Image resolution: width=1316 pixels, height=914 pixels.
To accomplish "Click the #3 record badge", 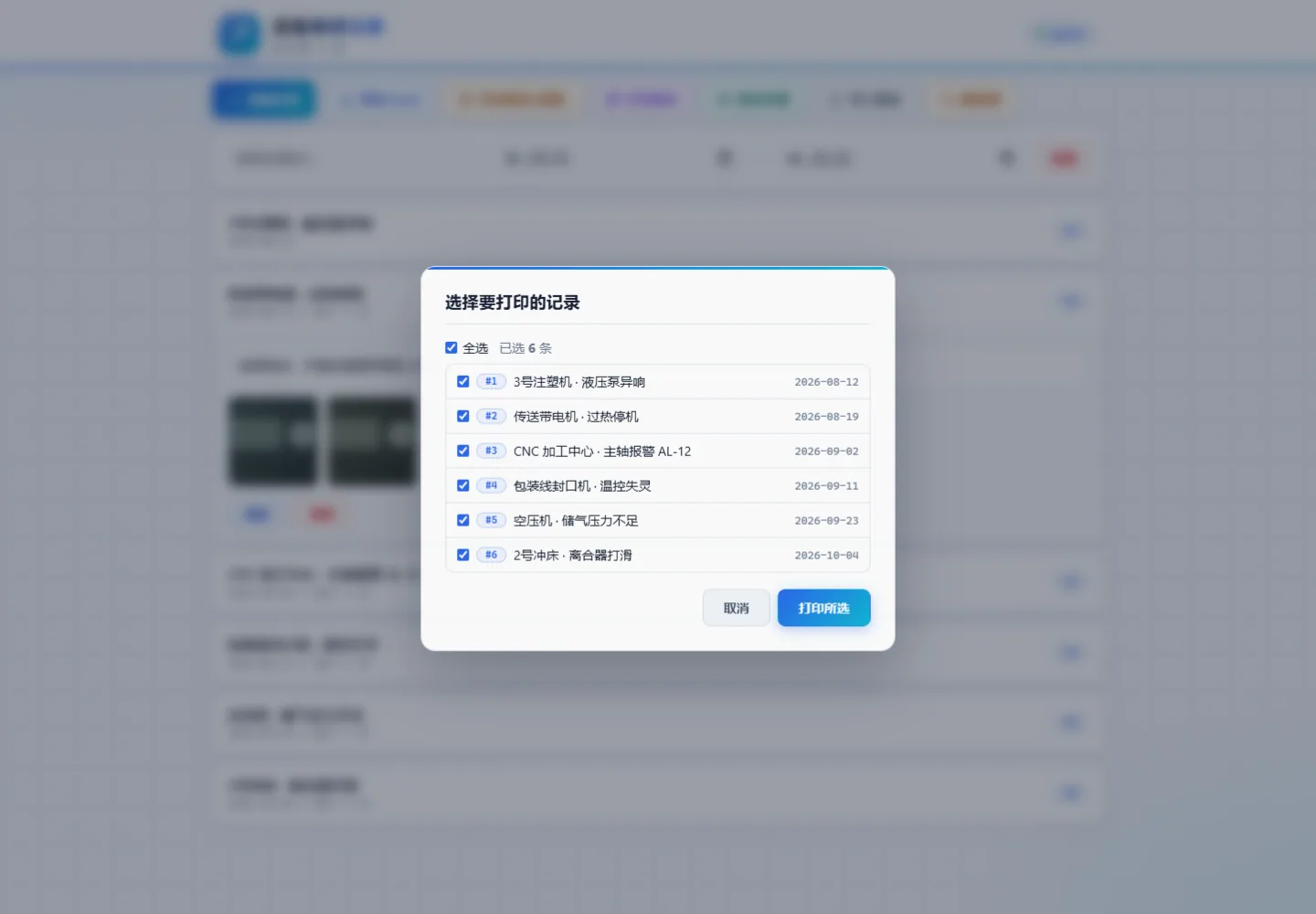I will coord(492,451).
